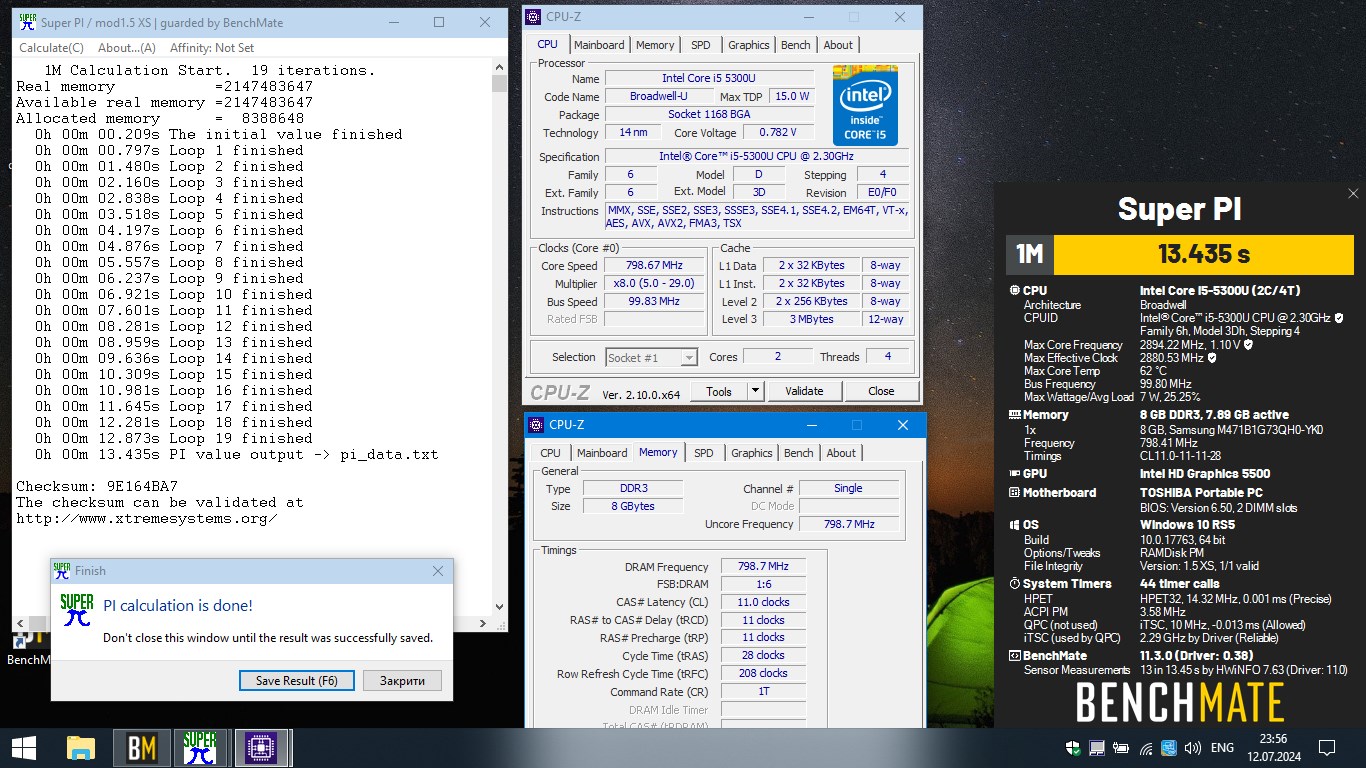Click the http://www.xtremesystems.org/ text
This screenshot has height=768, width=1366.
[146, 518]
